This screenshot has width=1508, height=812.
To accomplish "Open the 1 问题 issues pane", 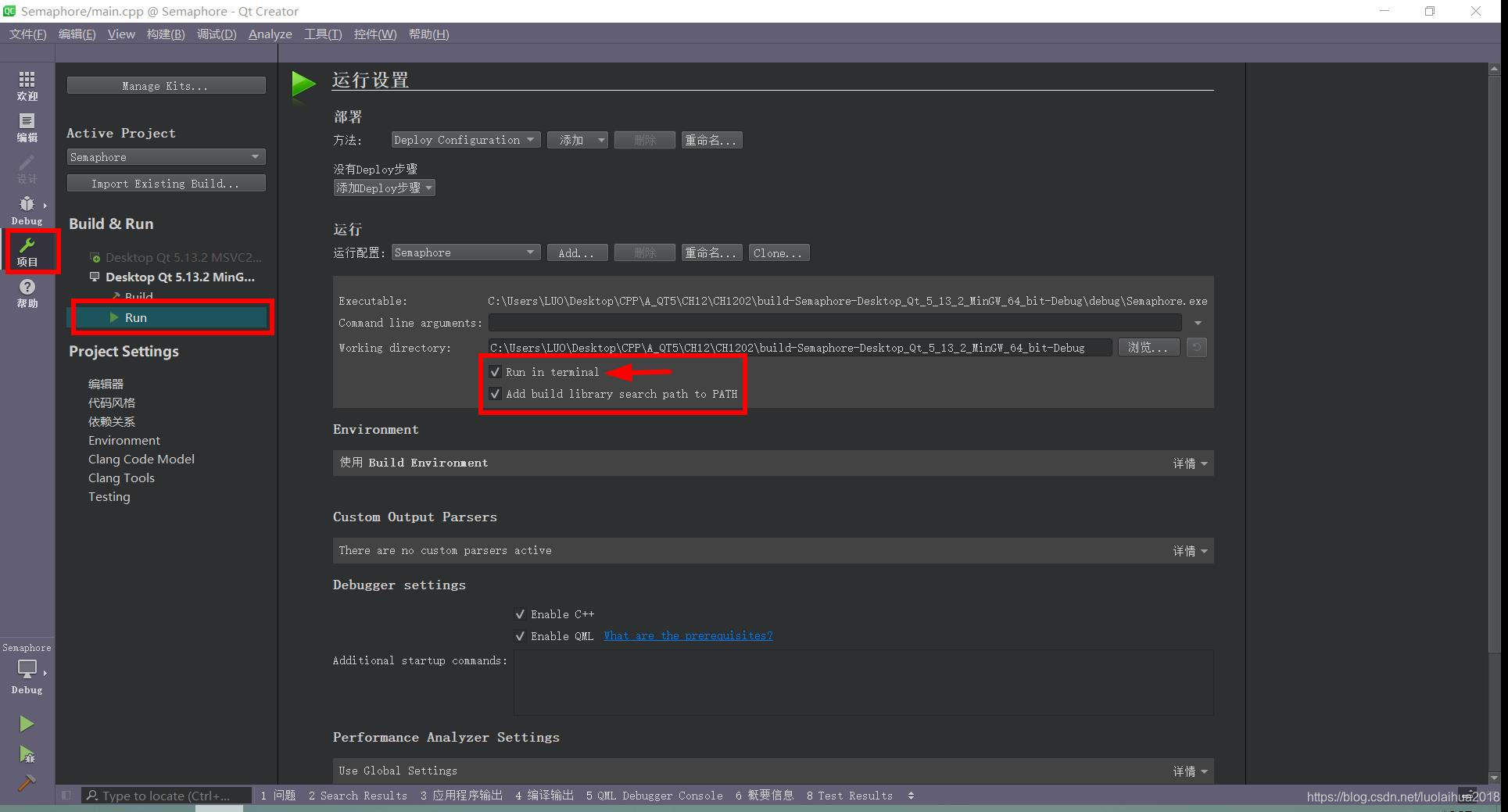I will point(278,796).
